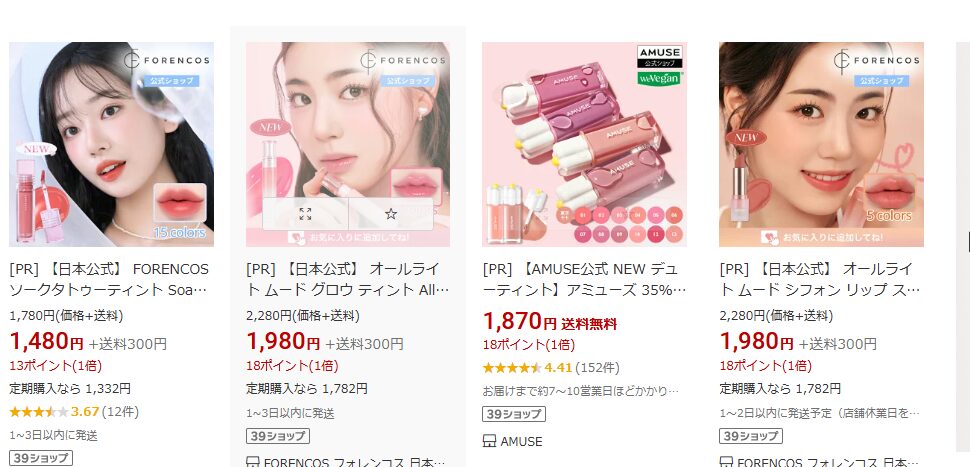970x467 pixels.
Task: Click the 3.67 star rating with 12 reviews
Action: (74, 411)
